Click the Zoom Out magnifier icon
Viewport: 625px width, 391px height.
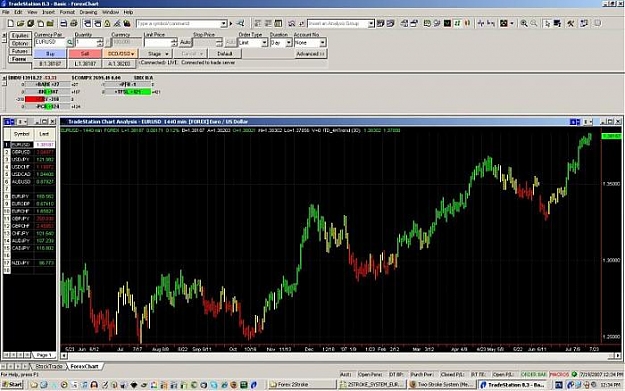[534, 24]
